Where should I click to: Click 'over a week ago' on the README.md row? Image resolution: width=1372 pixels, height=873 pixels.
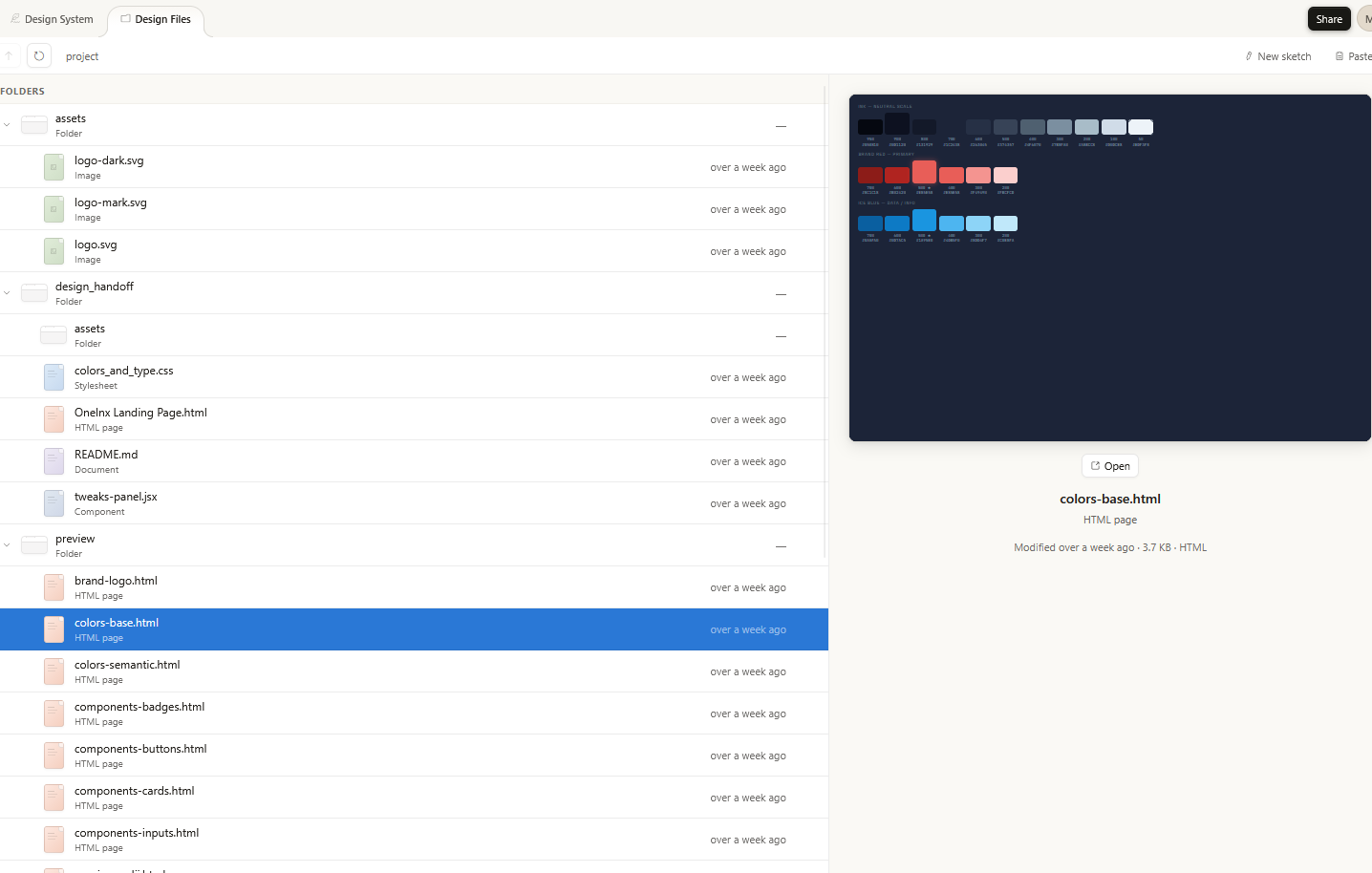pyautogui.click(x=748, y=461)
